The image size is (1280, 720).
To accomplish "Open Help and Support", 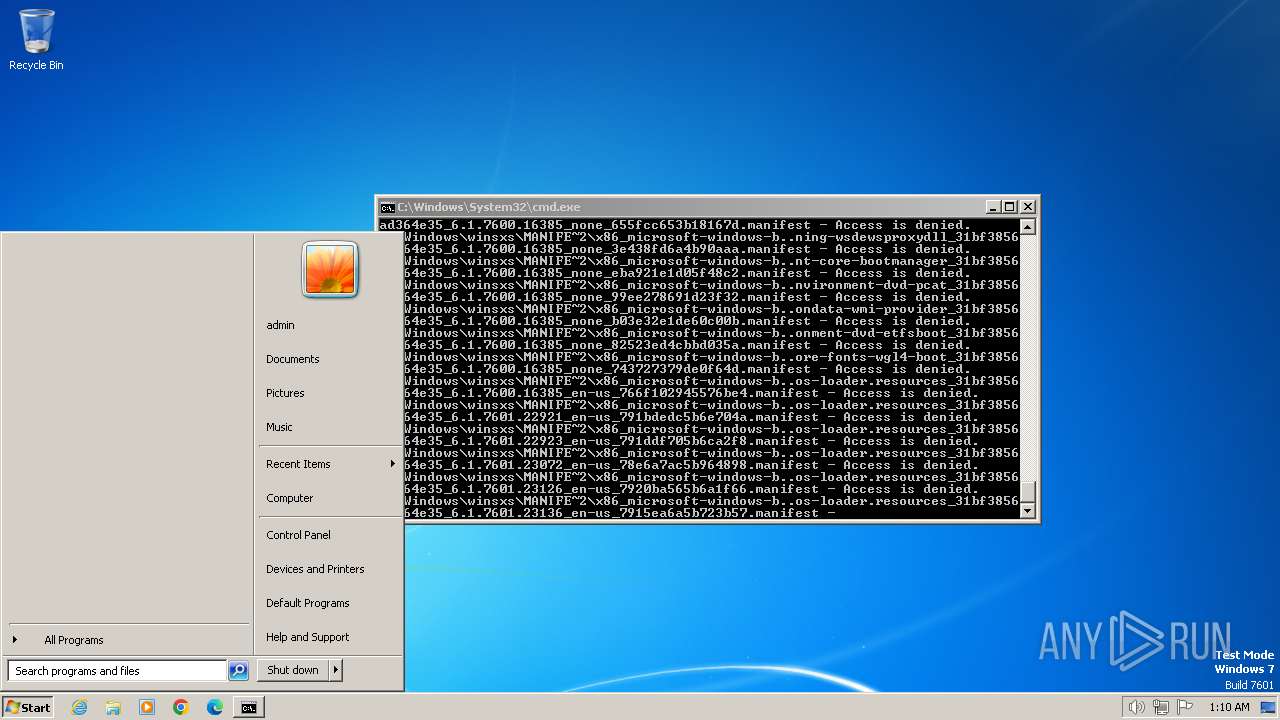I will point(330,637).
